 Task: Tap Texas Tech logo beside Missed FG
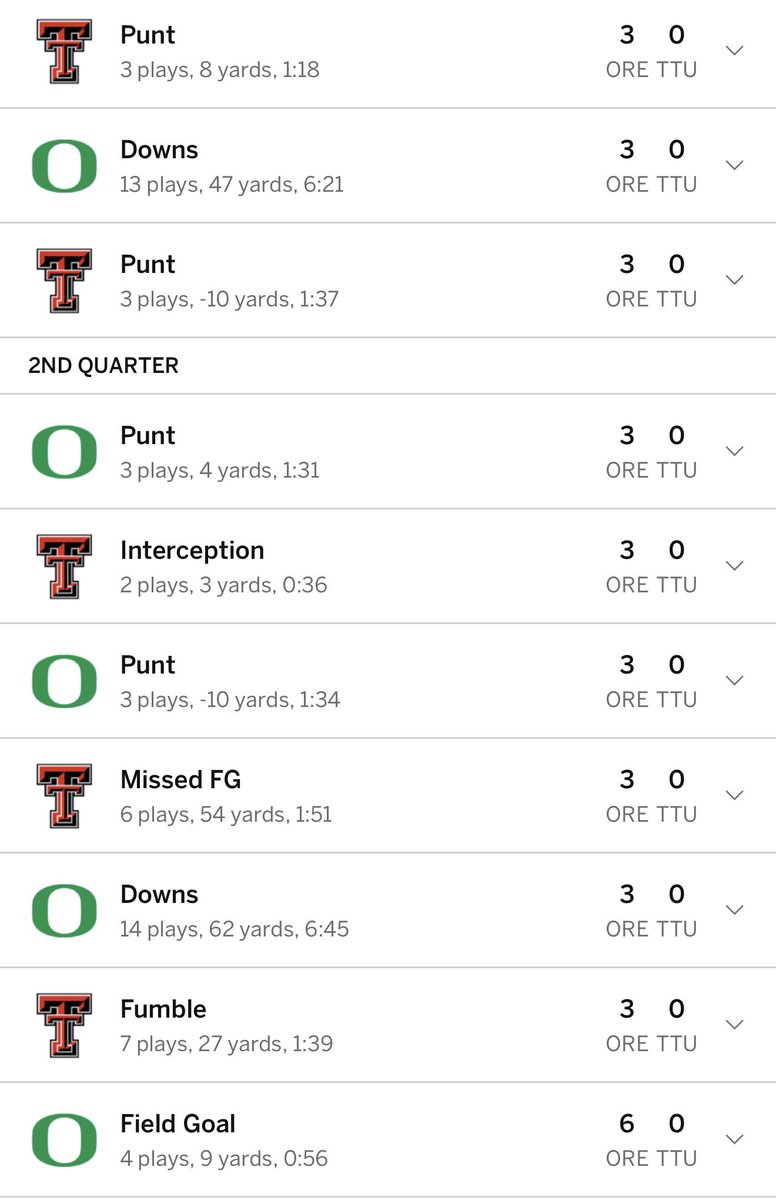64,796
